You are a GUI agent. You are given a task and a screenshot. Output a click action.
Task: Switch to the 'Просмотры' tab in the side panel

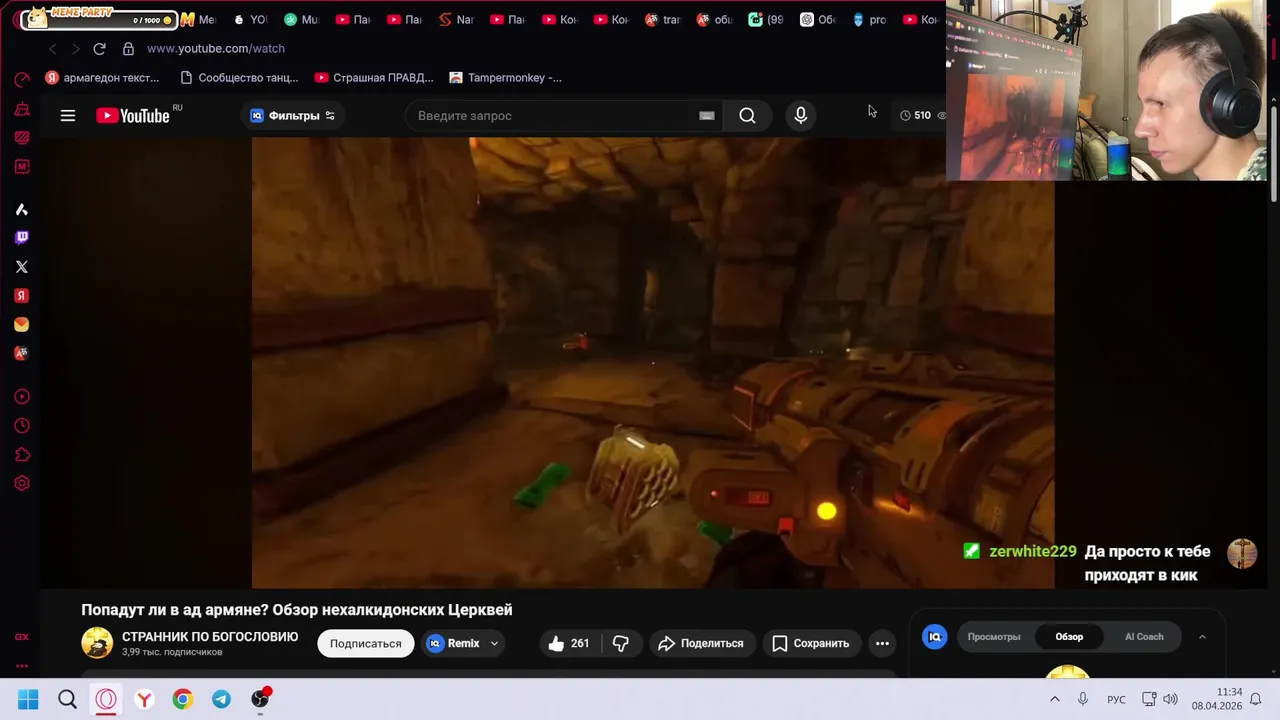994,637
